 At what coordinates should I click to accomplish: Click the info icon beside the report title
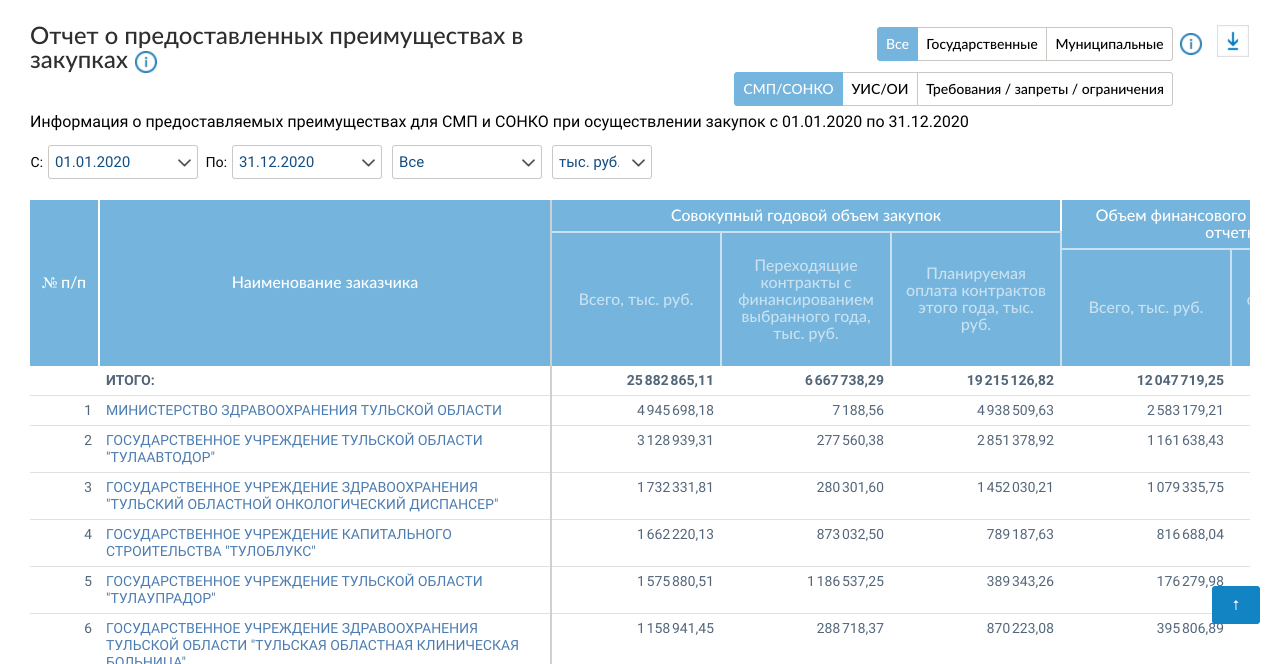(146, 62)
